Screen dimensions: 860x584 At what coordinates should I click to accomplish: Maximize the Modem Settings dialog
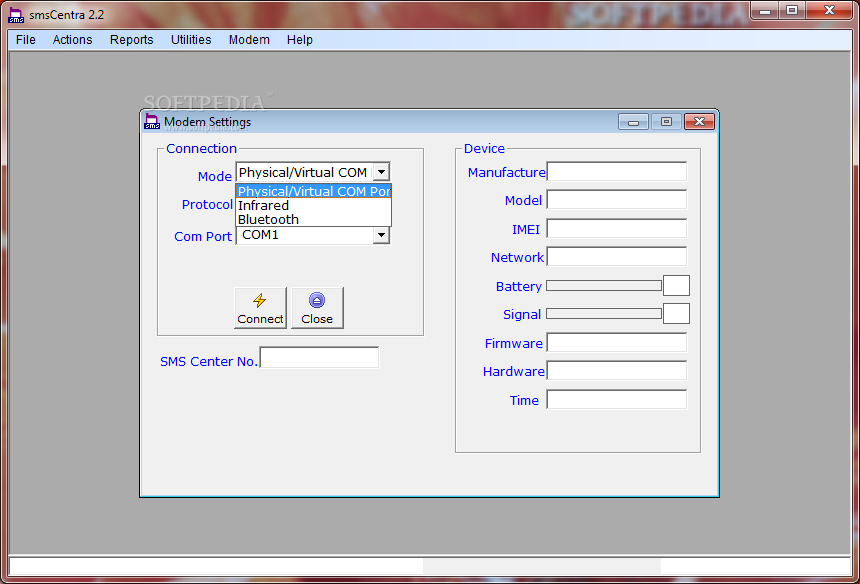pyautogui.click(x=666, y=122)
